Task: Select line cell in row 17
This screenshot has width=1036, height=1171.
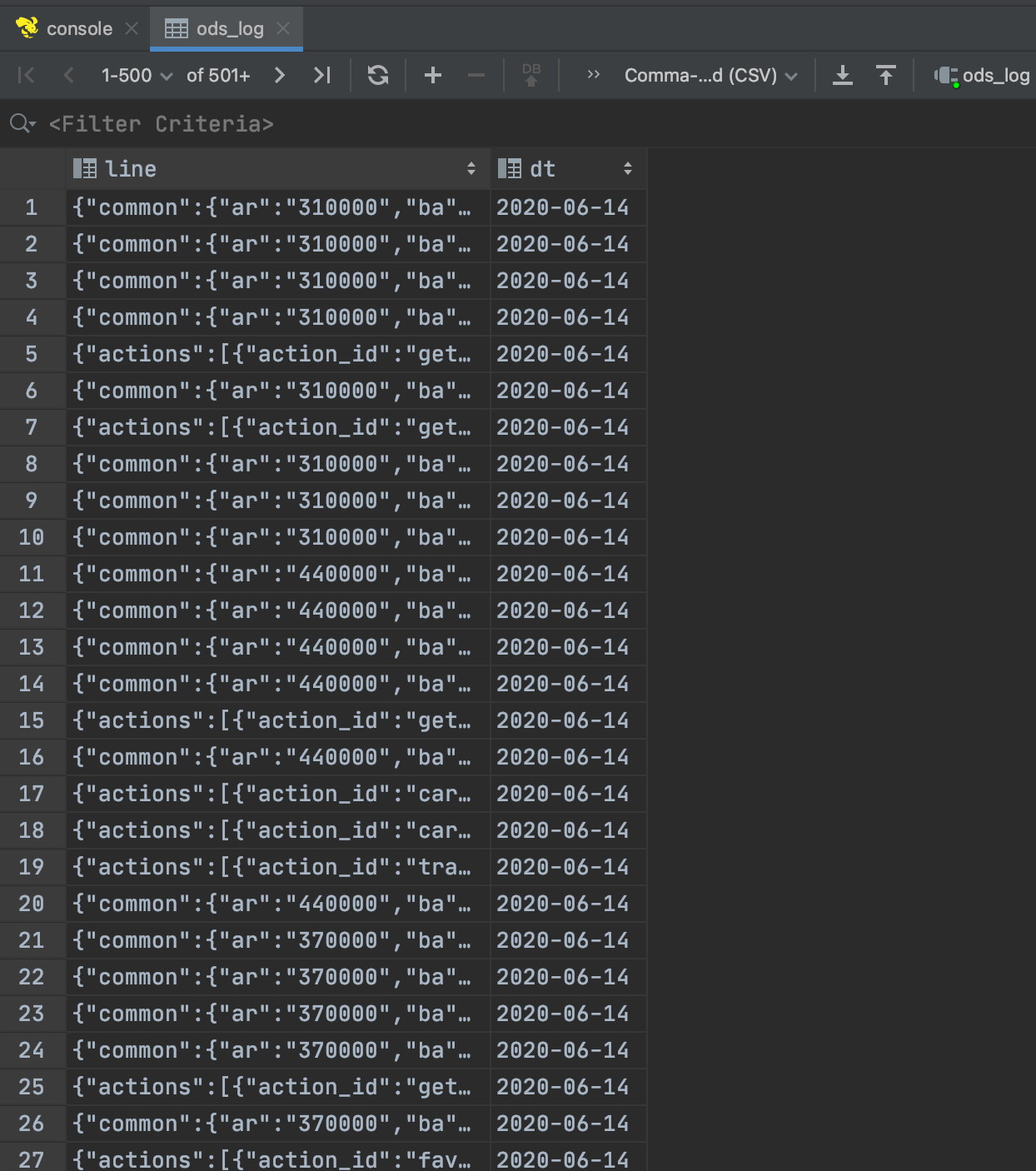Action: point(278,794)
